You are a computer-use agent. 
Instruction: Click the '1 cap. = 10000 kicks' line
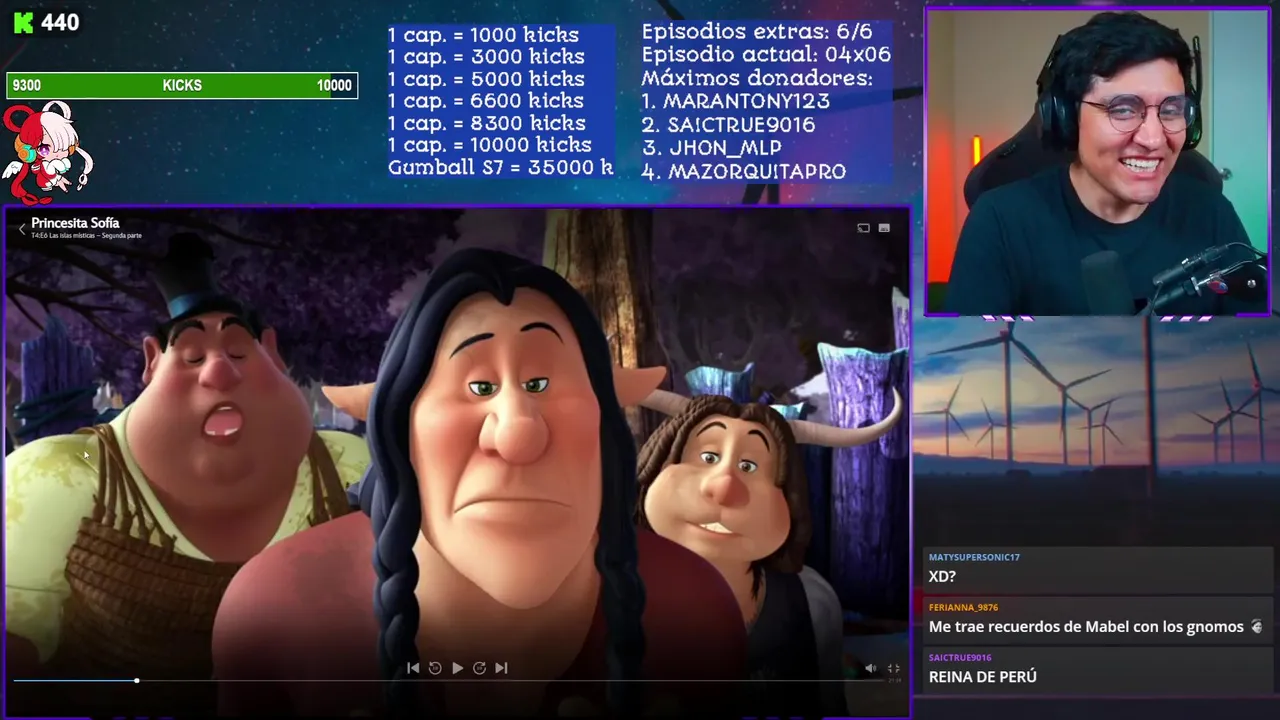[490, 145]
